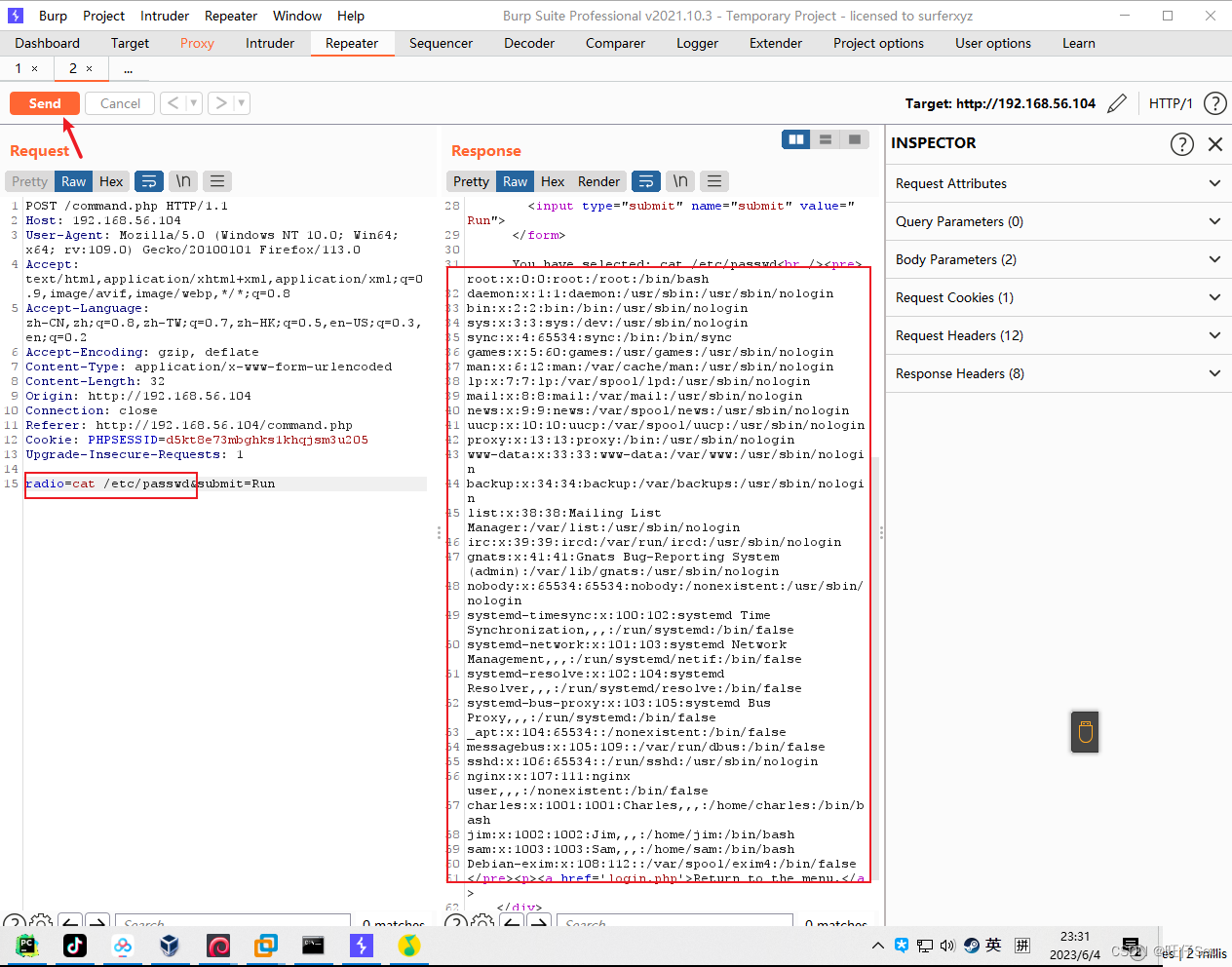Open Repeater help question mark icon
This screenshot has height=967, width=1232.
tap(1214, 103)
